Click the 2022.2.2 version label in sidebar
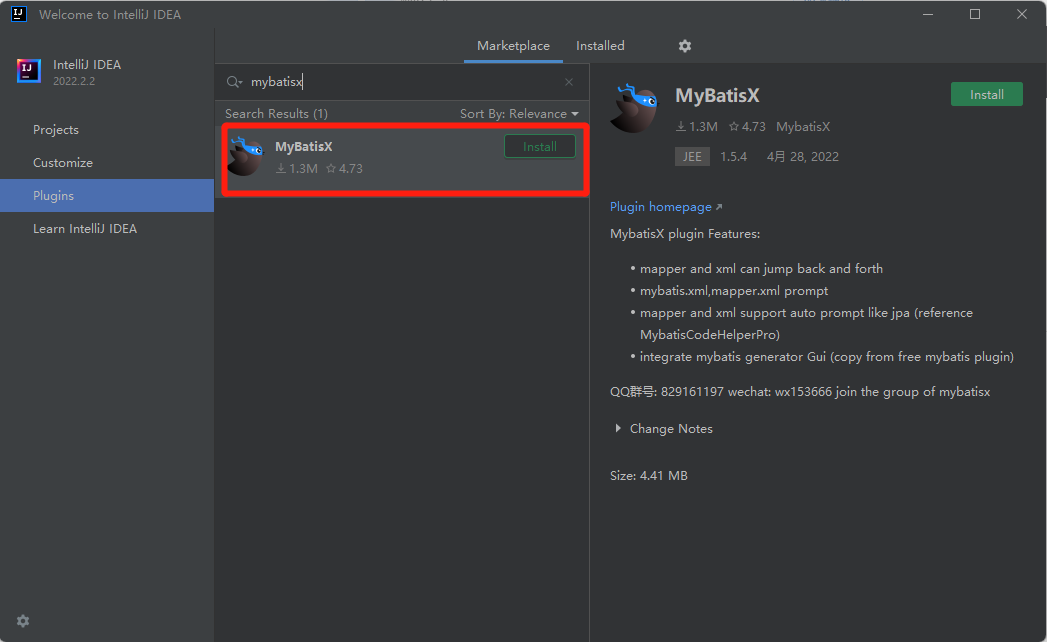Image resolution: width=1047 pixels, height=642 pixels. tap(74, 82)
